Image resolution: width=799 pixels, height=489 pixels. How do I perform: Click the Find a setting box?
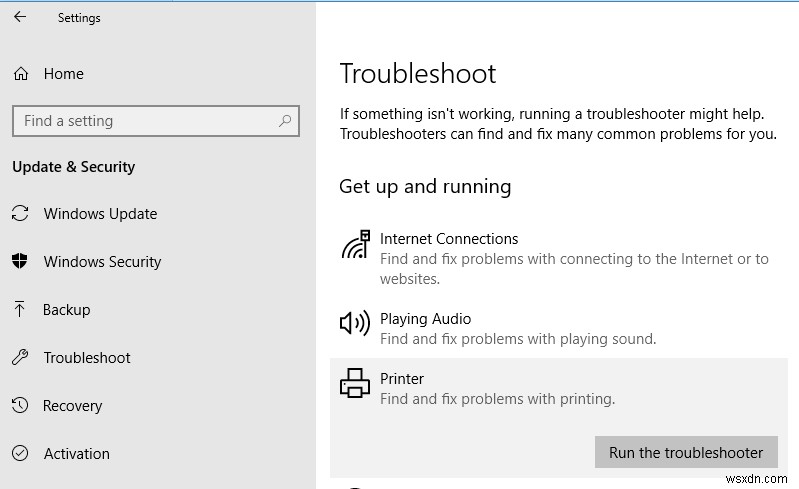(x=156, y=121)
